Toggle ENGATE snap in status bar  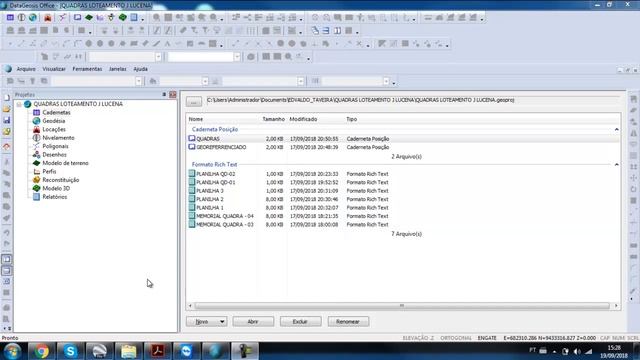point(487,338)
